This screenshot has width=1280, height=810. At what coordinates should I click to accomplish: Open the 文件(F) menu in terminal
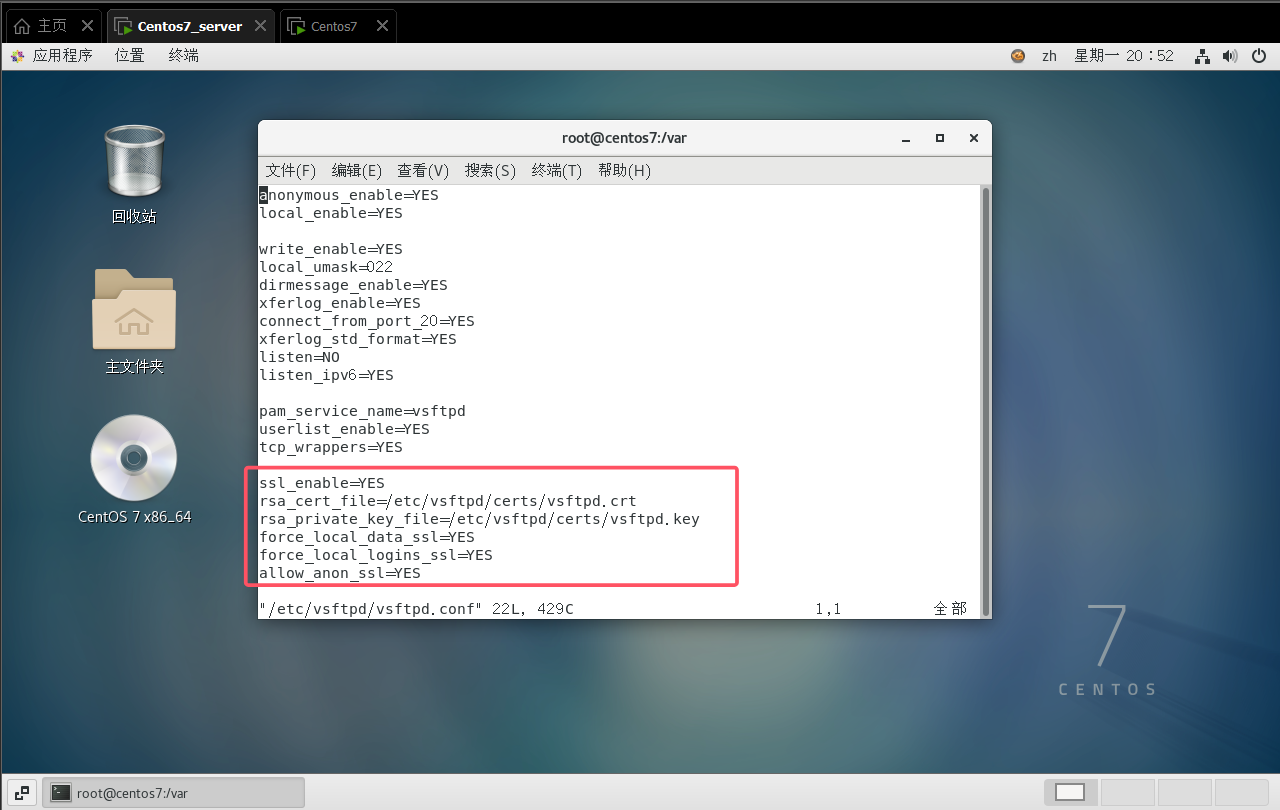pyautogui.click(x=290, y=171)
